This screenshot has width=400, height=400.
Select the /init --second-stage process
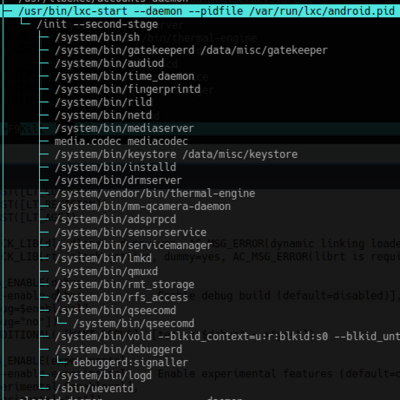point(97,24)
